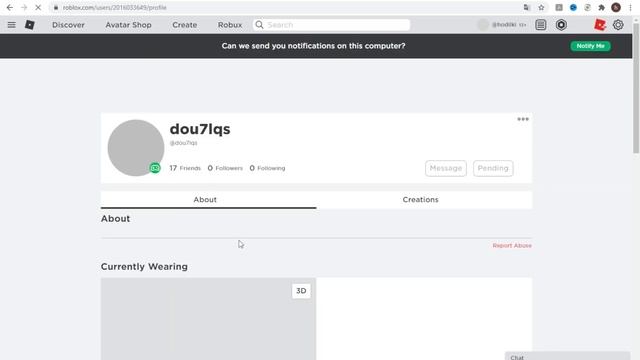The height and width of the screenshot is (360, 640).
Task: Open the Chat panel
Action: 567,356
